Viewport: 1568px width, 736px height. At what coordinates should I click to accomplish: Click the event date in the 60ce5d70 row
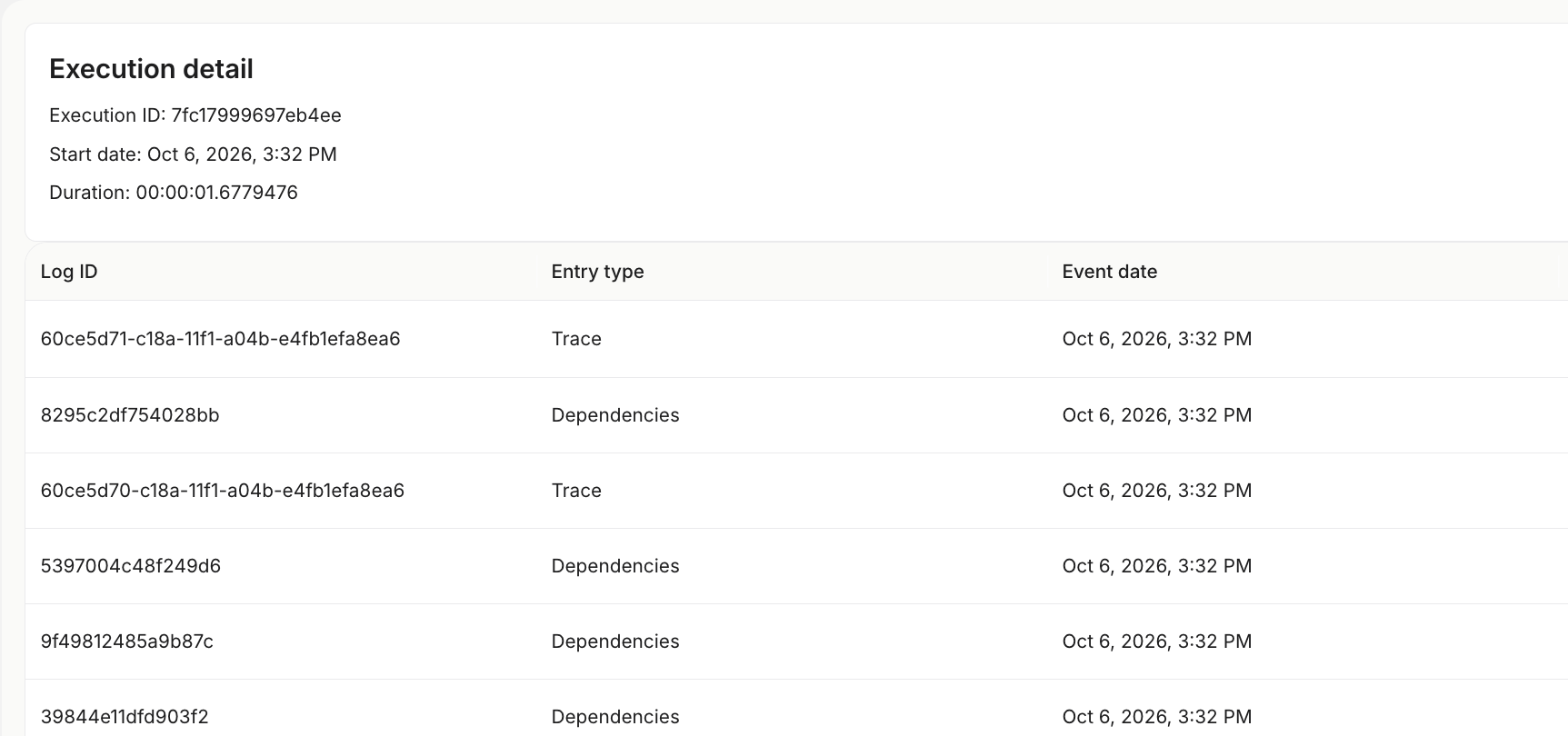point(1157,491)
